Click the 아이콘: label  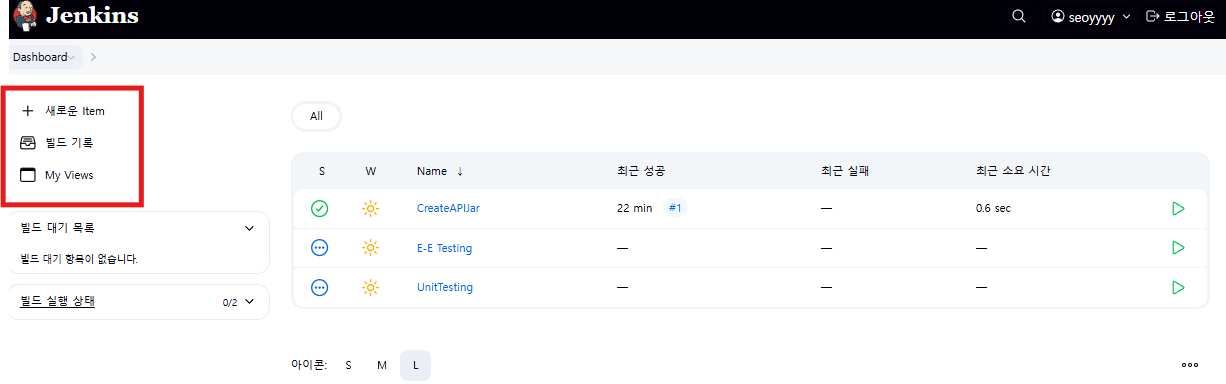point(309,365)
